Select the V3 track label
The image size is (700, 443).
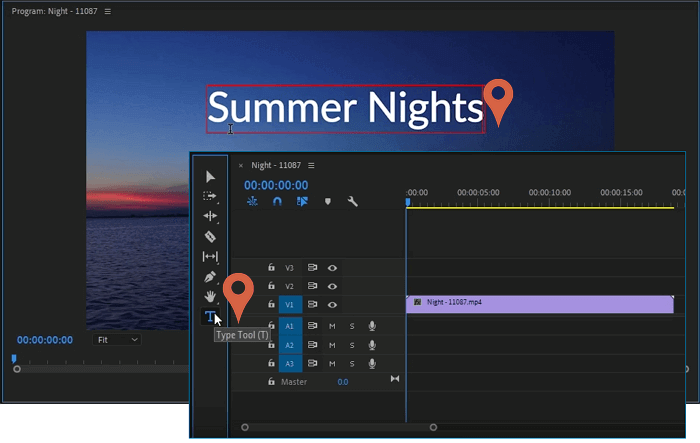click(289, 268)
